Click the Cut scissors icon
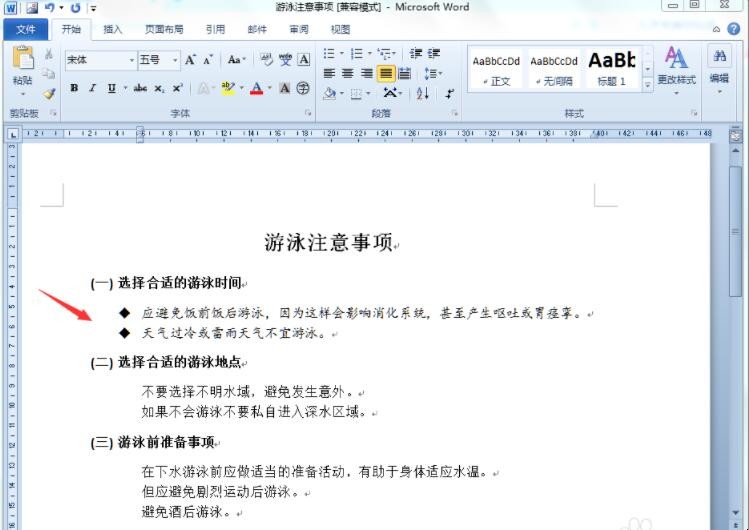This screenshot has height=530, width=749. (x=49, y=54)
